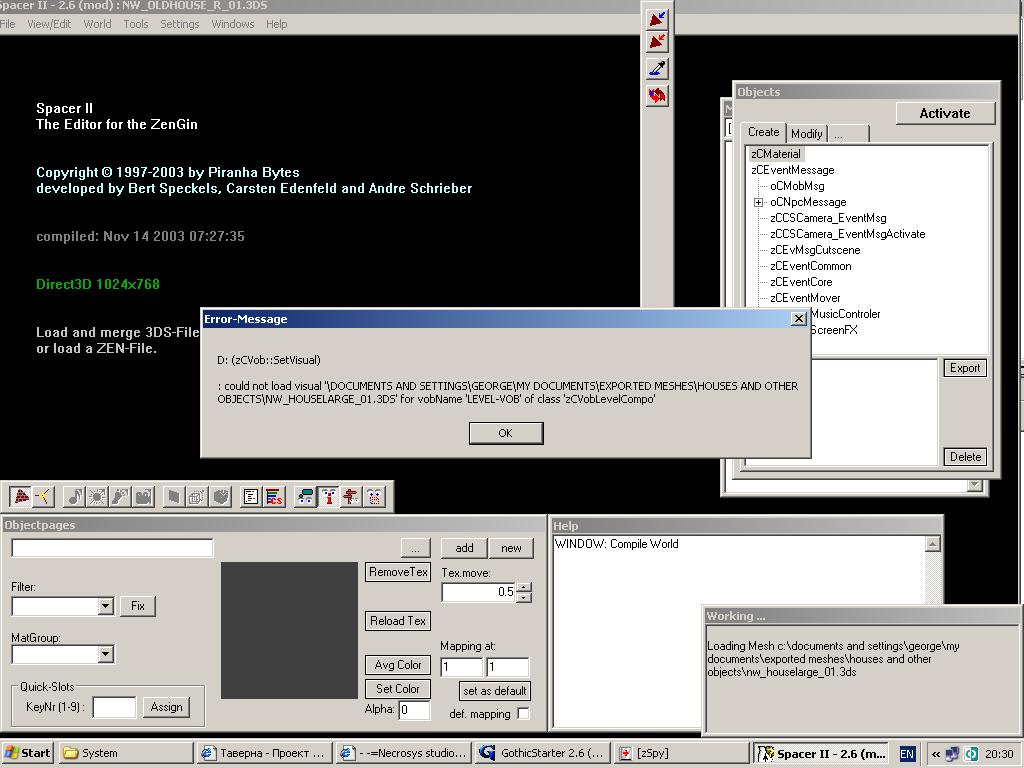Open the Filter dropdown

tap(106, 606)
